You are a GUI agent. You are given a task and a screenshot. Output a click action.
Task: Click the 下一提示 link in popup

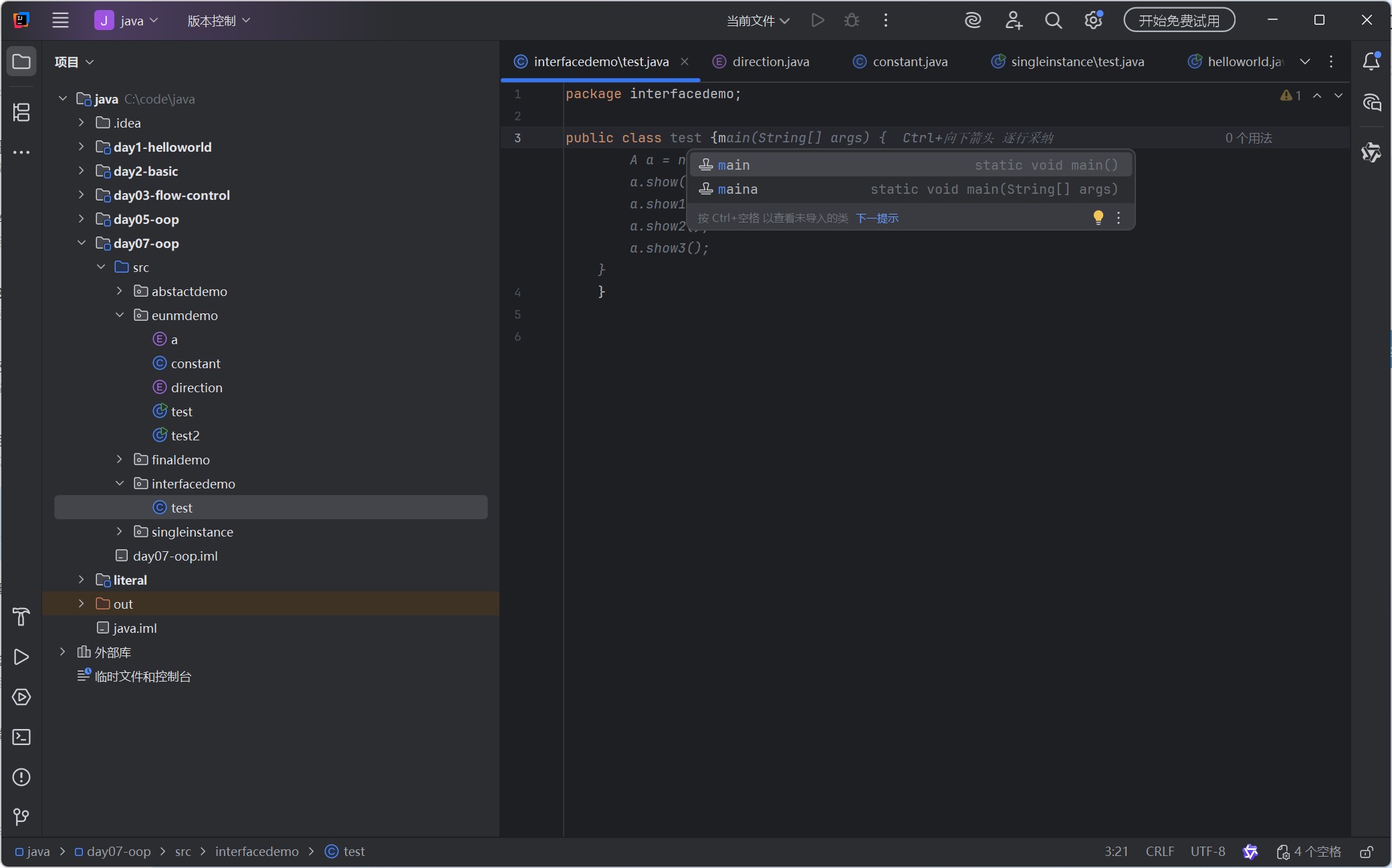click(x=877, y=219)
